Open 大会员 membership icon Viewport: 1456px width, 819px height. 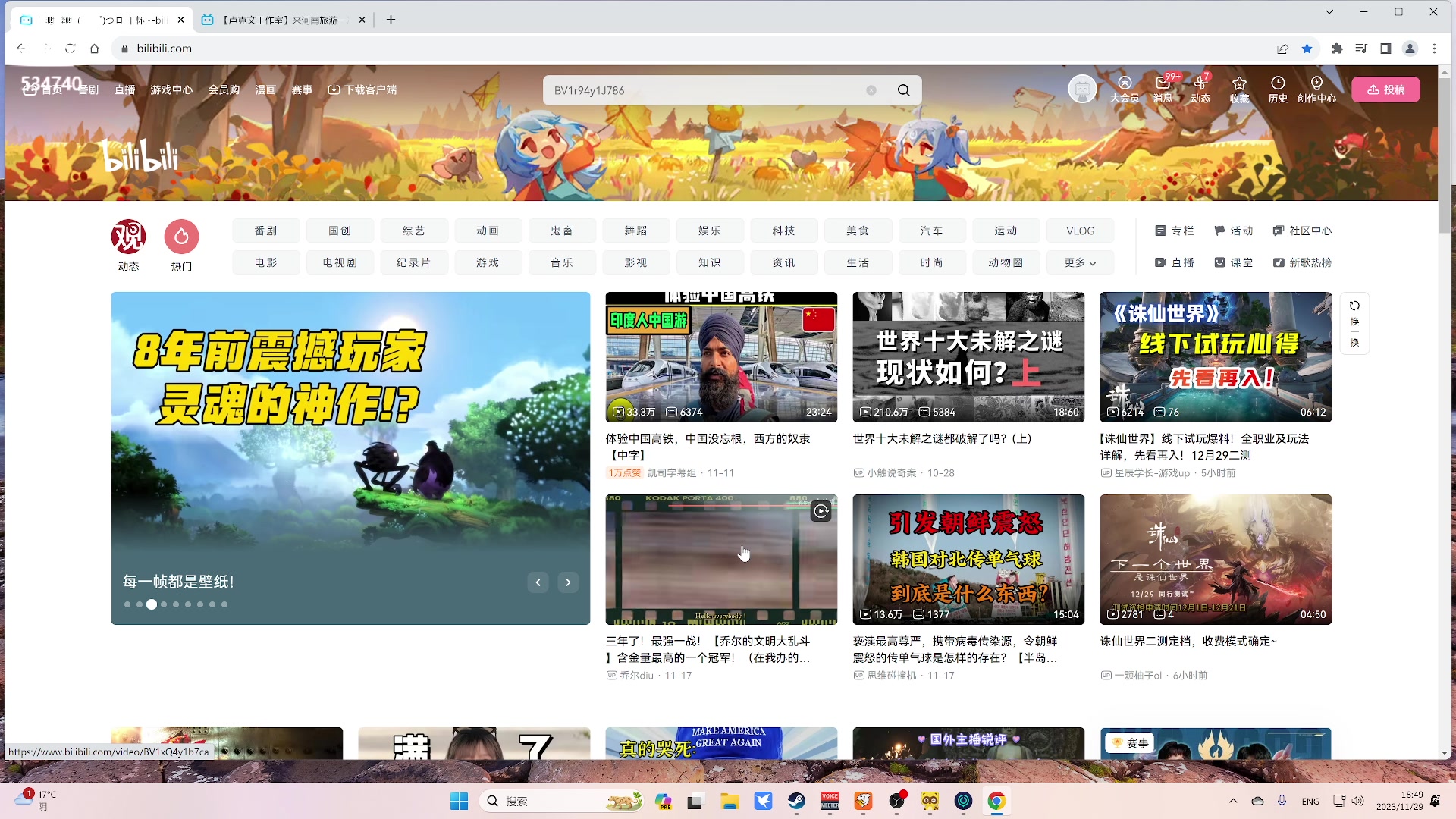(1125, 89)
